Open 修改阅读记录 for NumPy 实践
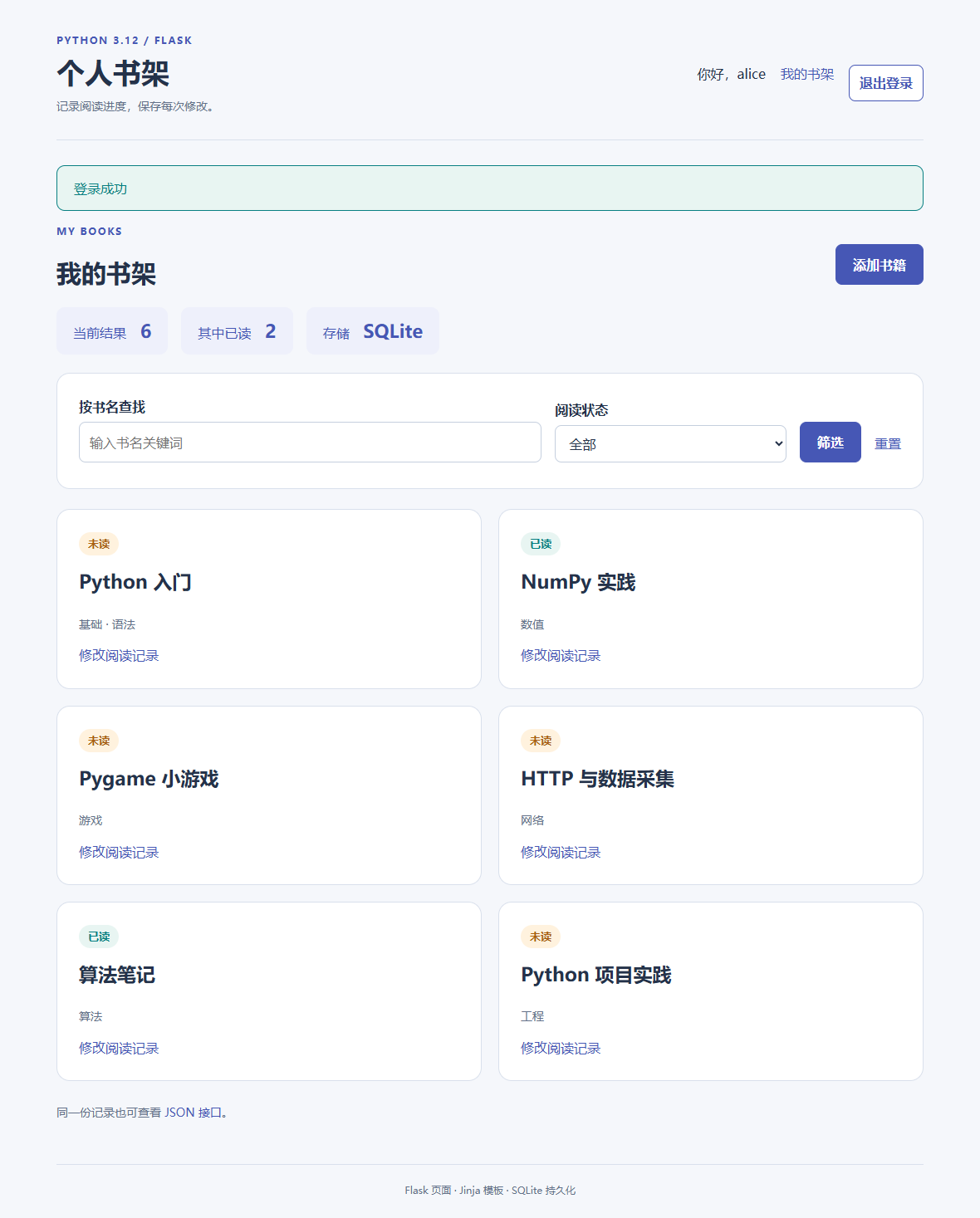 pos(561,656)
